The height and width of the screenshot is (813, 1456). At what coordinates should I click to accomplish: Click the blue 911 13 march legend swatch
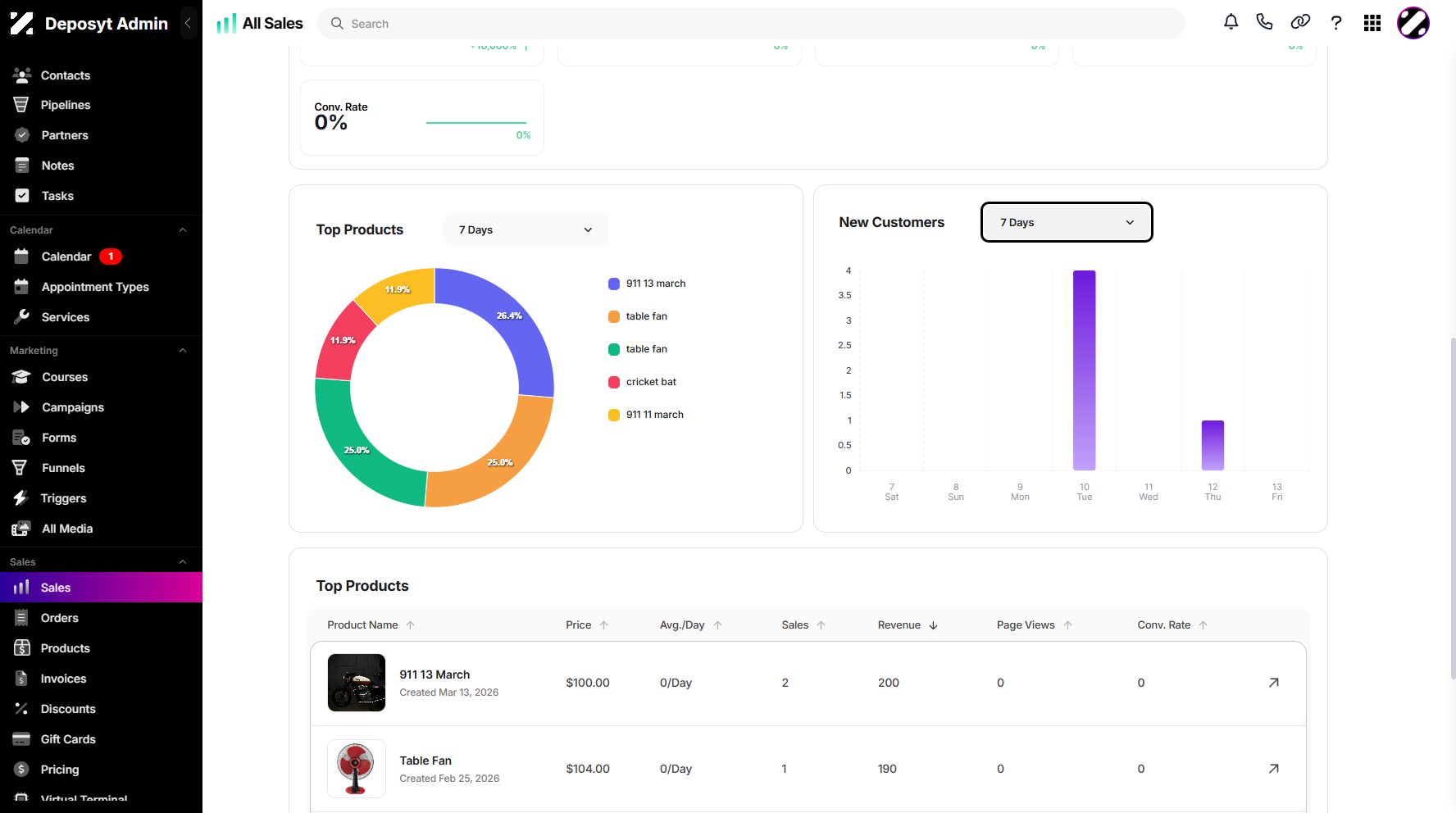(614, 284)
